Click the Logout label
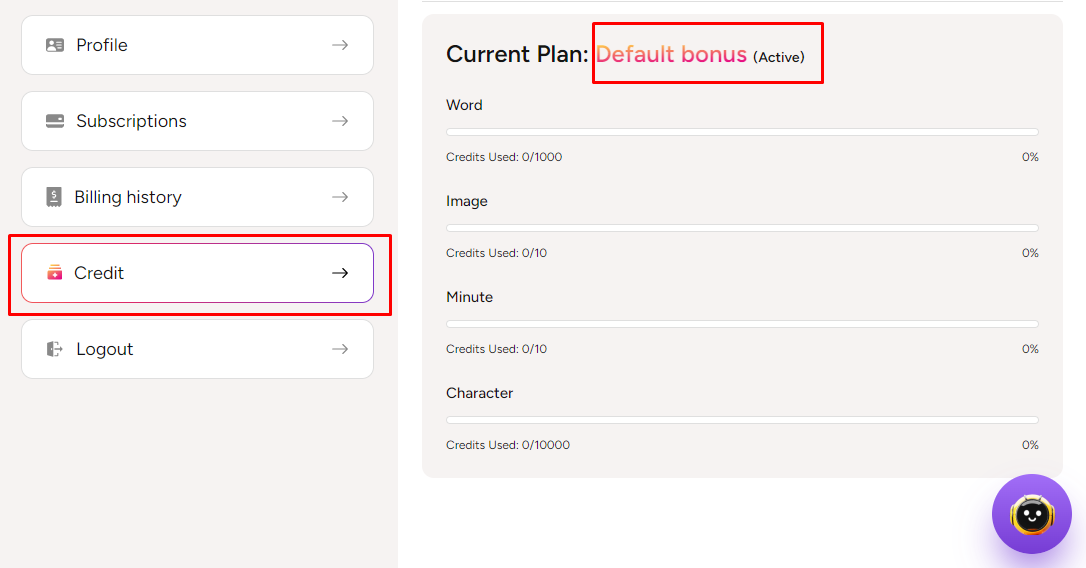The width and height of the screenshot is (1086, 568). 105,349
